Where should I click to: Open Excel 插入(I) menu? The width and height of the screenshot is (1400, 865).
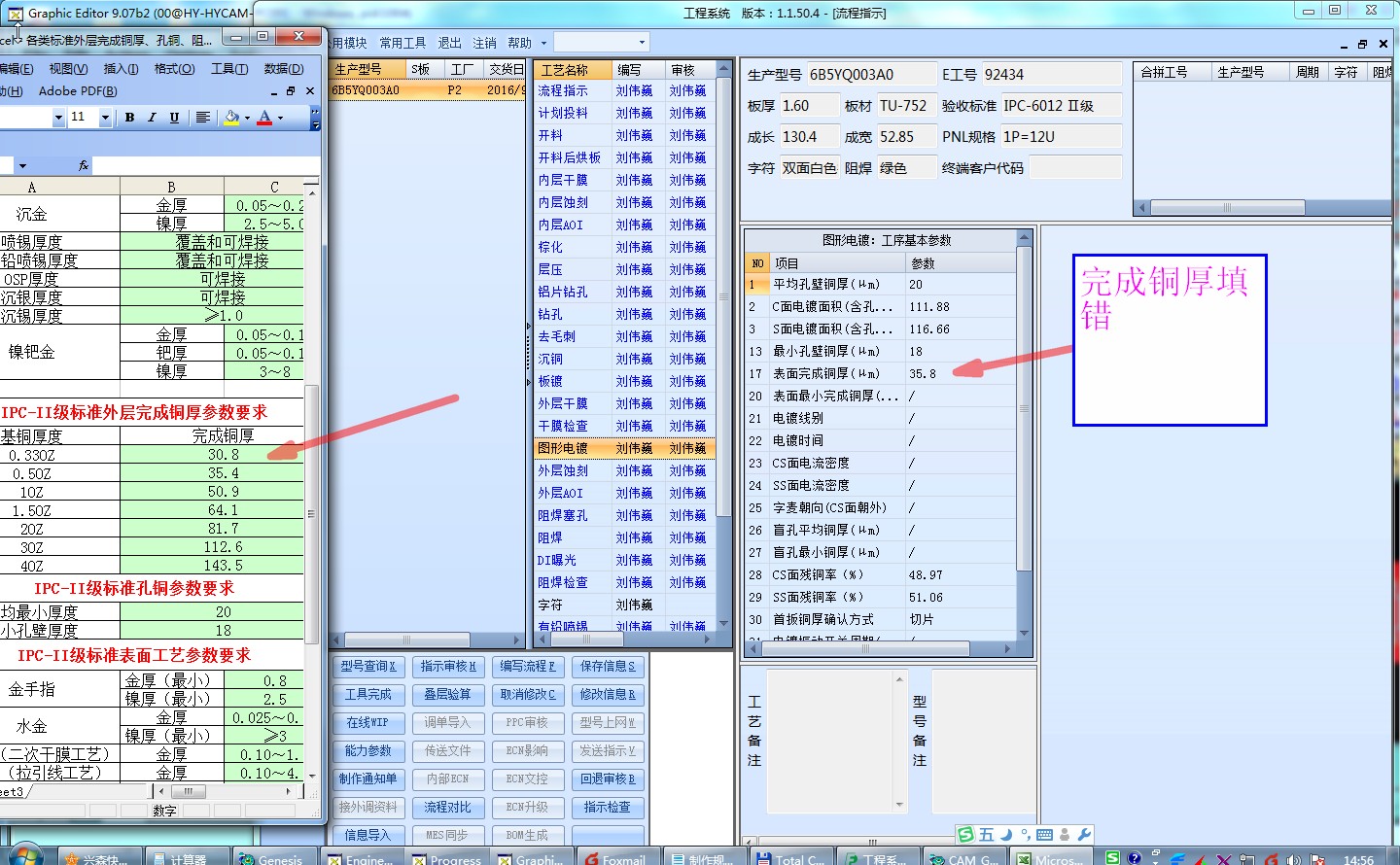click(x=121, y=69)
